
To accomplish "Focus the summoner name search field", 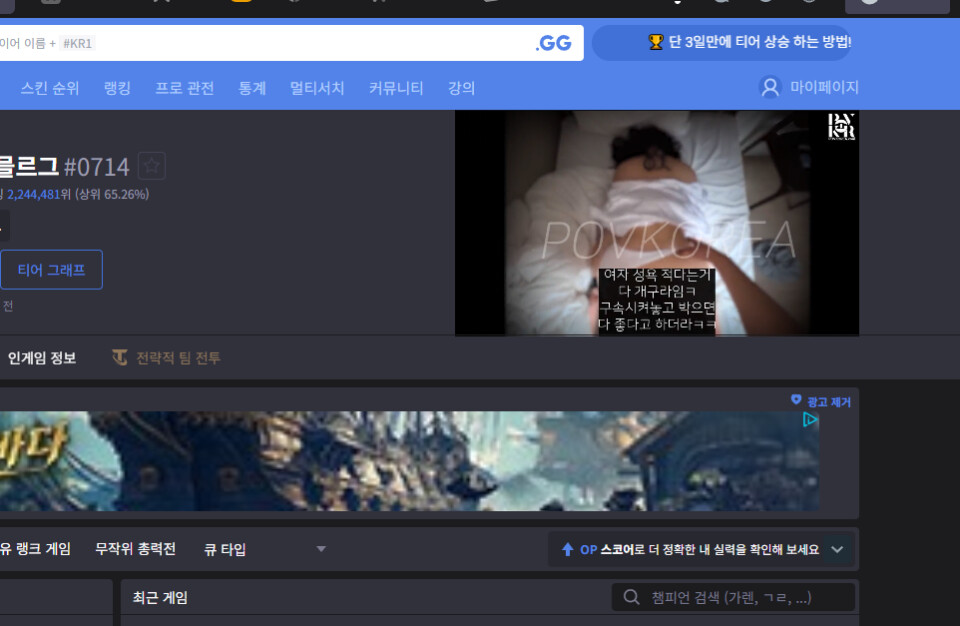I will click(300, 43).
